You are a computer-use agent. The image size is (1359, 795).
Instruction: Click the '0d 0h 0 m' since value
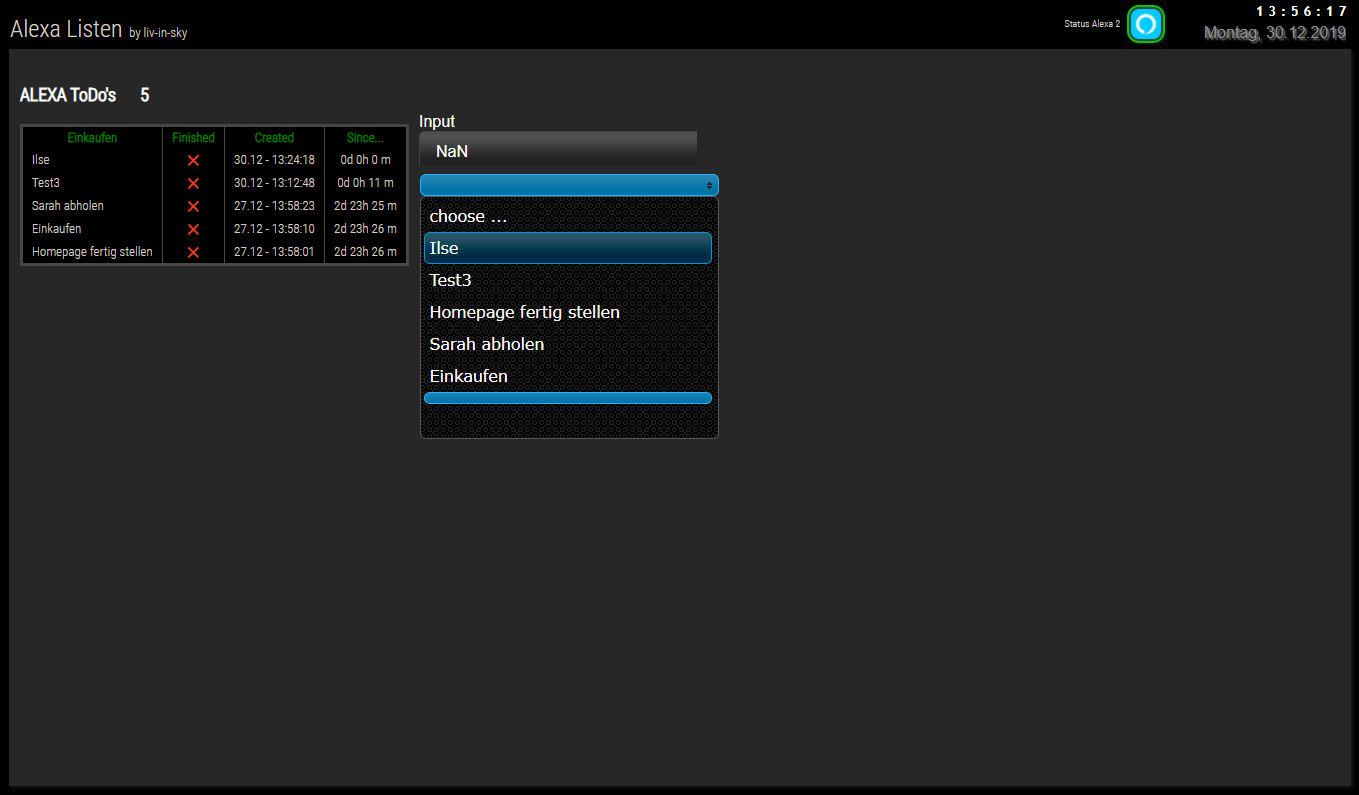(x=365, y=160)
